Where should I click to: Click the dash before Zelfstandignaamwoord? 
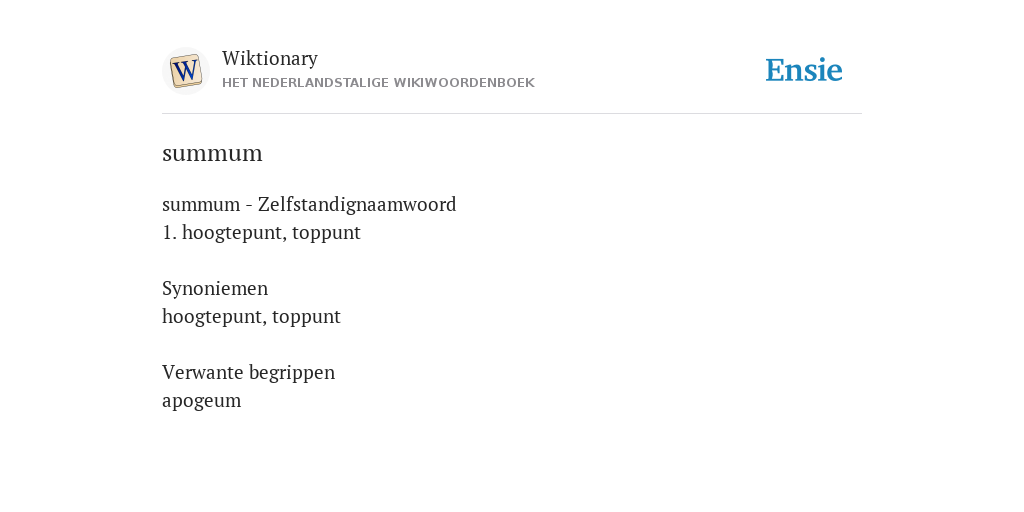coord(249,205)
